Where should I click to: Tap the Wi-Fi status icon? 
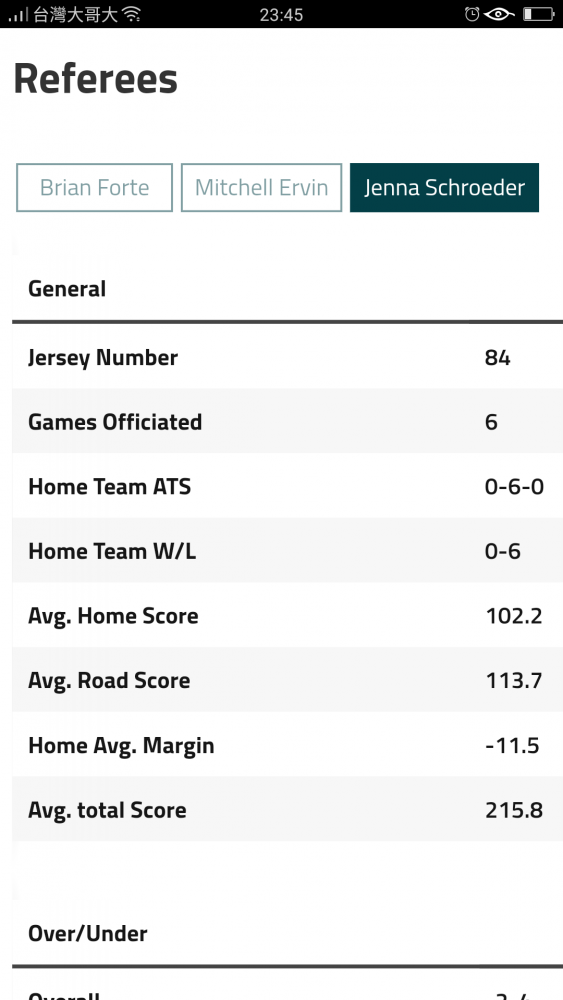[131, 14]
